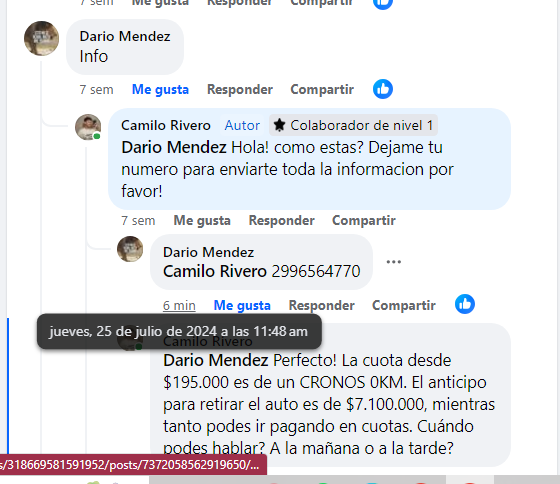Viewport: 560px width, 484px height.
Task: Open the 7 sem timestamp on the Info comment
Action: click(x=96, y=89)
